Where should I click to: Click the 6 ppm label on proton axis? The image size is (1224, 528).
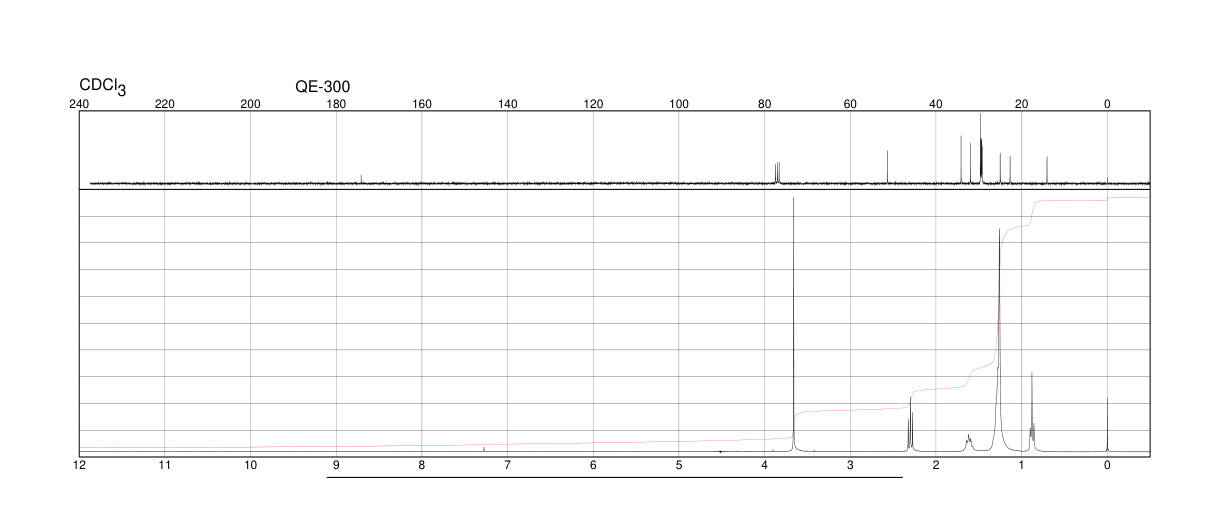coord(593,465)
